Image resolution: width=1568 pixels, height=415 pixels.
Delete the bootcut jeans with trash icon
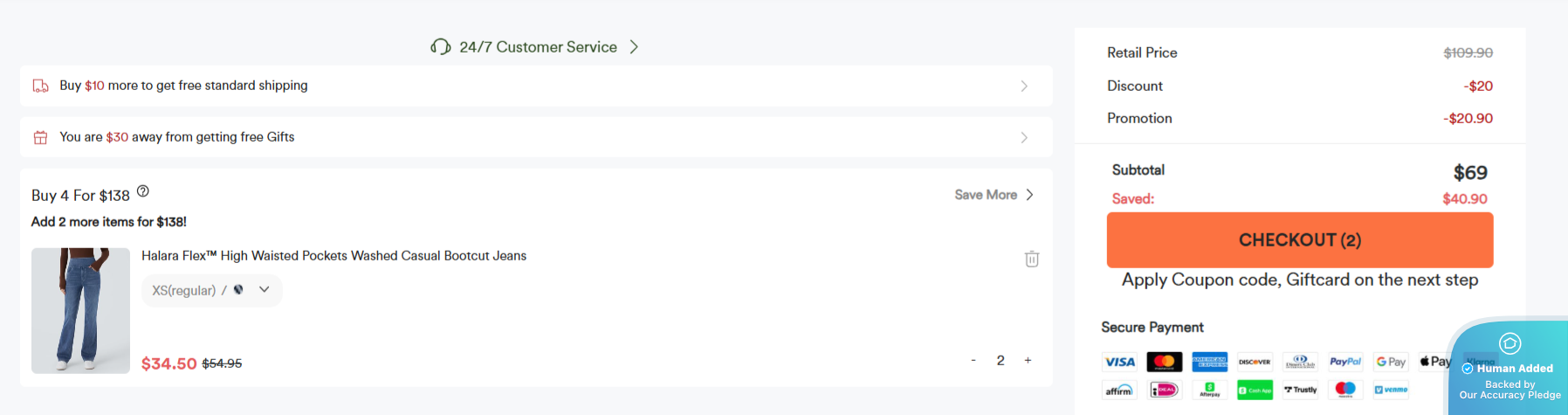point(1032,259)
